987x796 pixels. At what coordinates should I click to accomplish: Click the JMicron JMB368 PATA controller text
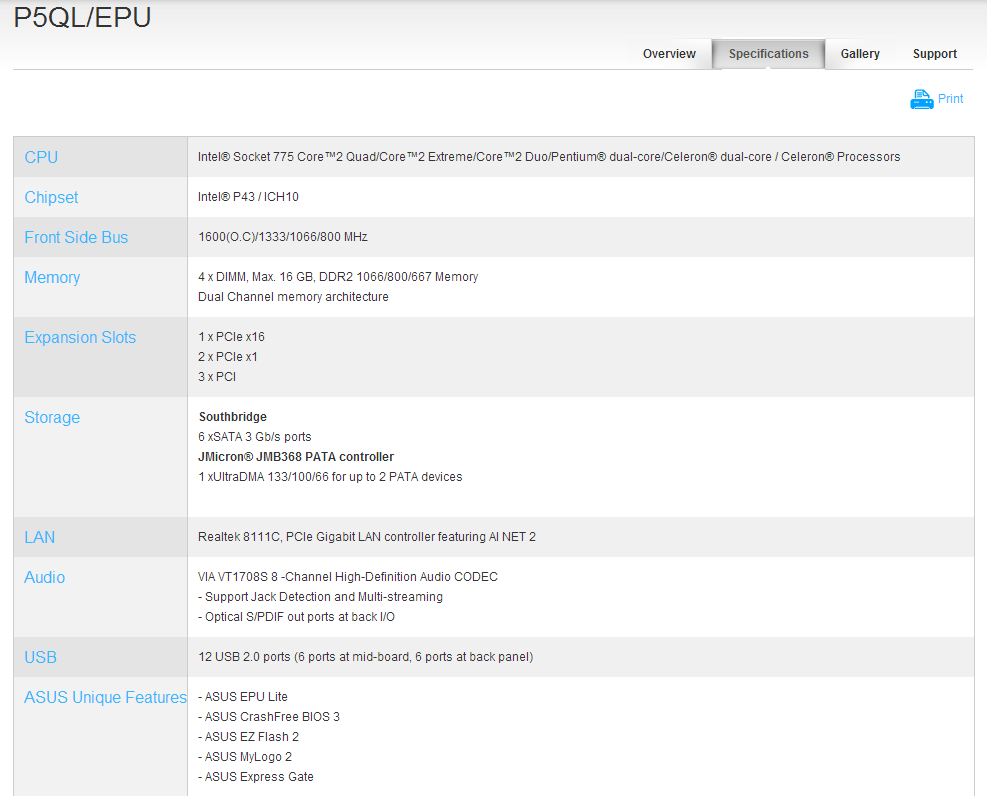pyautogui.click(x=296, y=457)
